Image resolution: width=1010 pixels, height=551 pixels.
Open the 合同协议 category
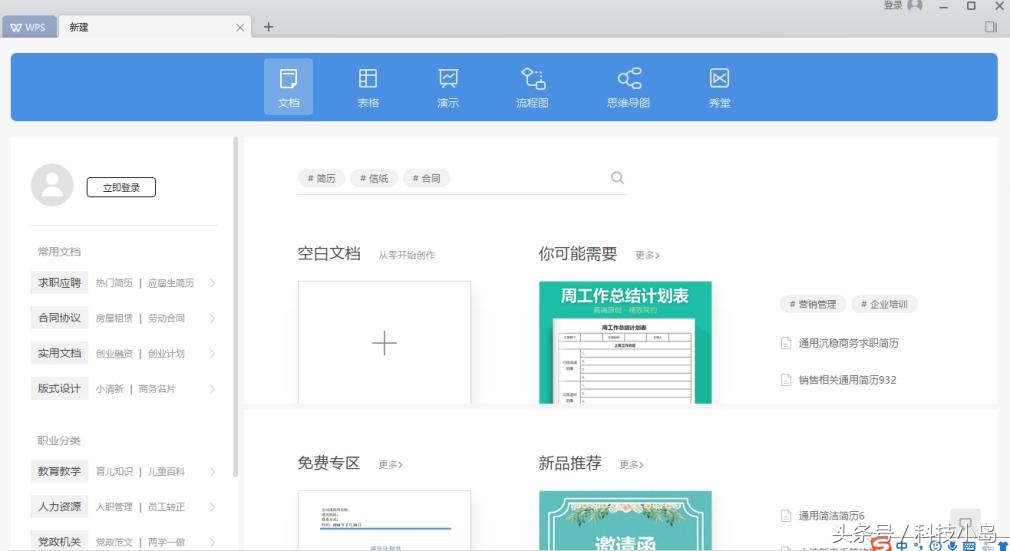click(x=59, y=318)
